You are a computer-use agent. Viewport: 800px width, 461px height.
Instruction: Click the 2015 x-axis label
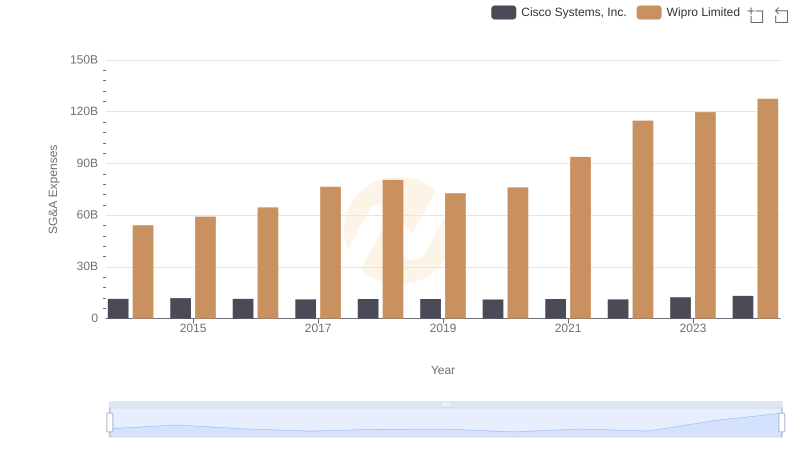[x=193, y=328]
